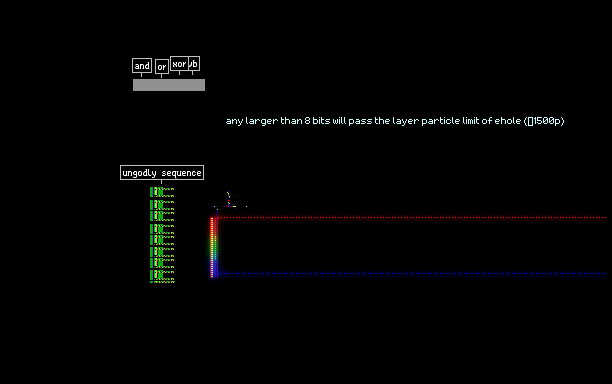Click the gray bar beneath the logic signs
Screen dimensions: 612x384
pos(169,85)
